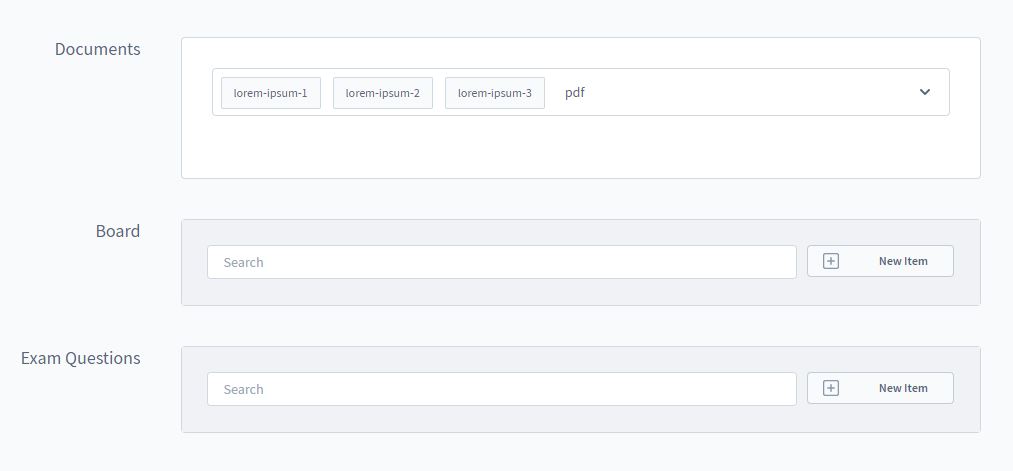Click blank area below Documents tag selector
This screenshot has height=471, width=1013.
click(x=580, y=148)
